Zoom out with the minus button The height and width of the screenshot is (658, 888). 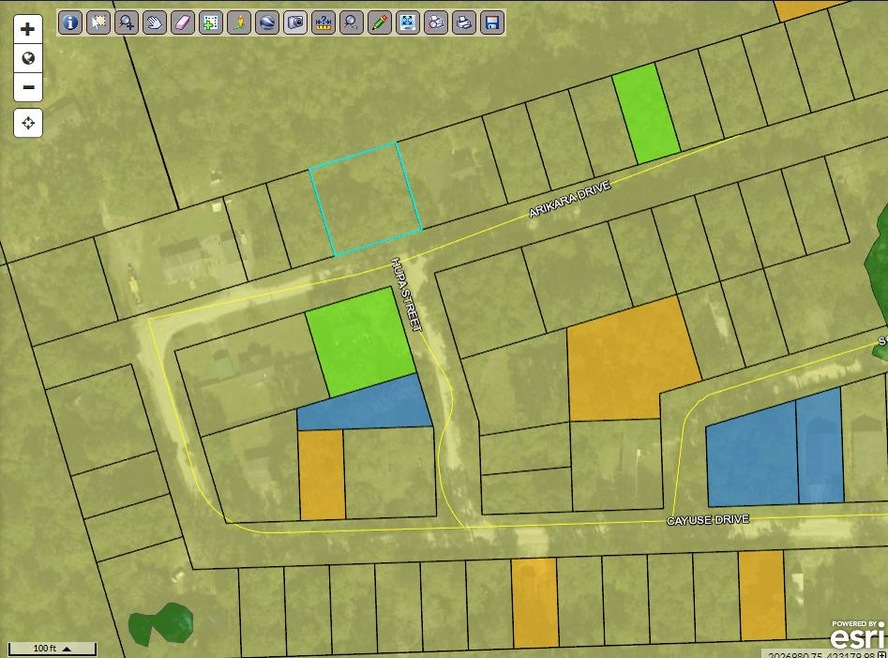[28, 87]
